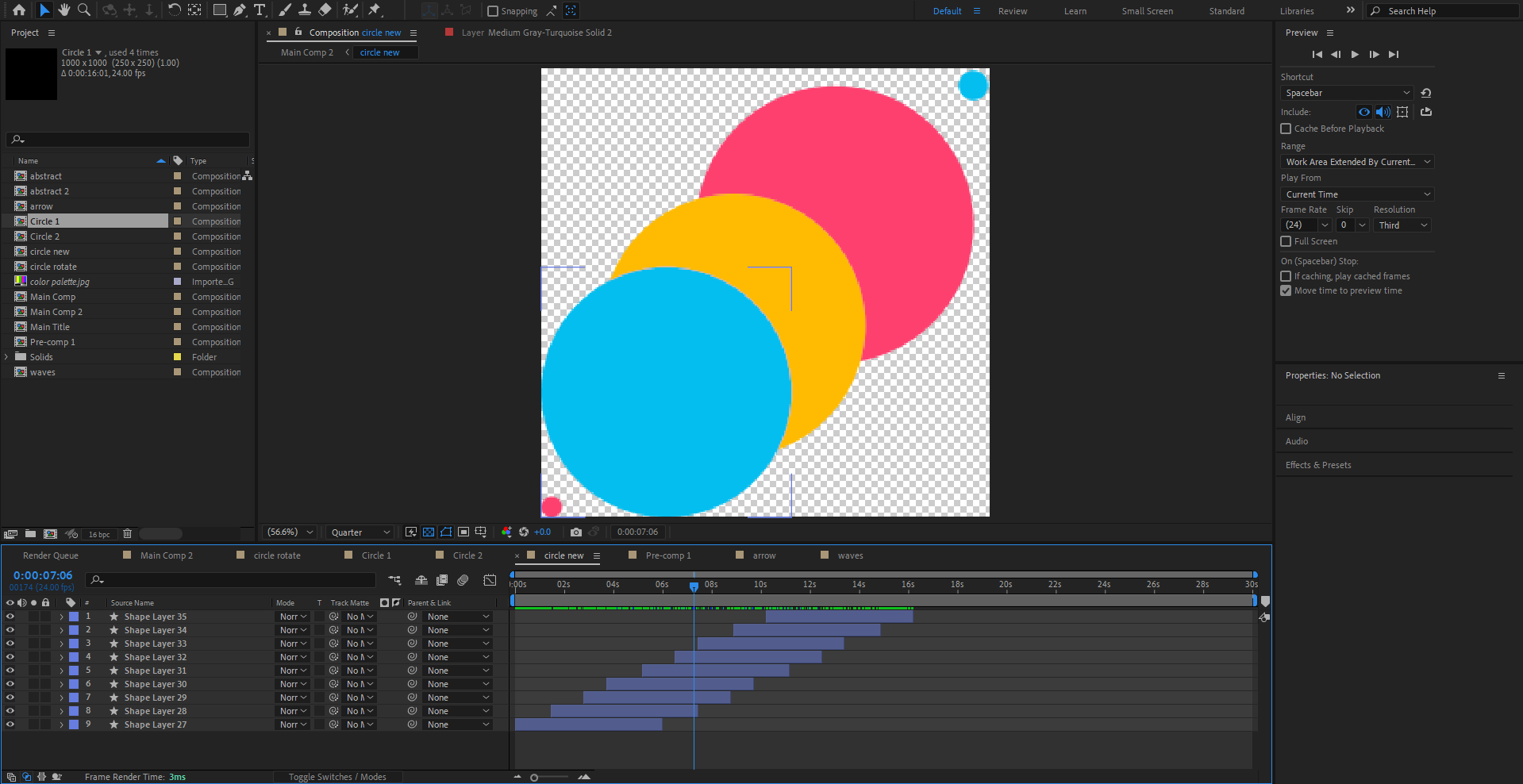This screenshot has height=784, width=1523.
Task: Open the Composition Mini-Flowchart icon
Action: click(394, 580)
